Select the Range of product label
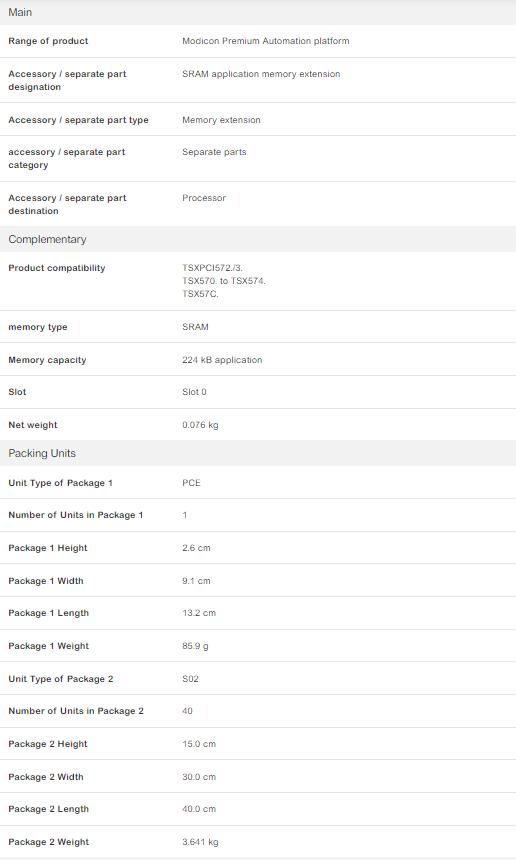 [x=48, y=41]
